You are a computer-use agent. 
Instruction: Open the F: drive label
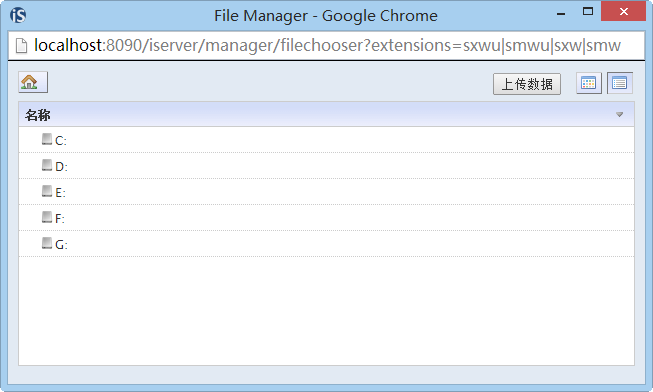(x=60, y=218)
